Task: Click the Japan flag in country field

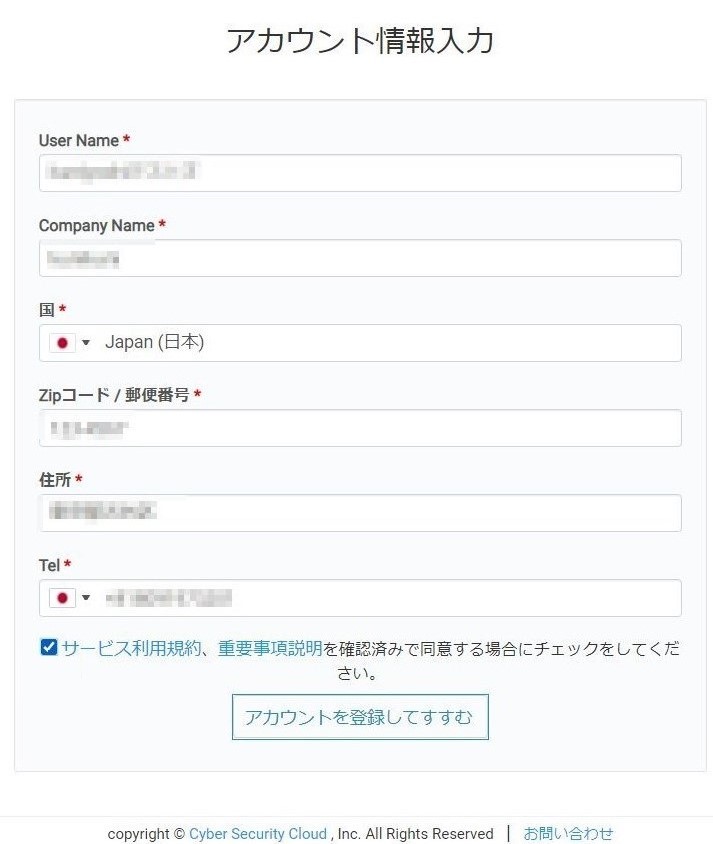Action: click(x=63, y=343)
